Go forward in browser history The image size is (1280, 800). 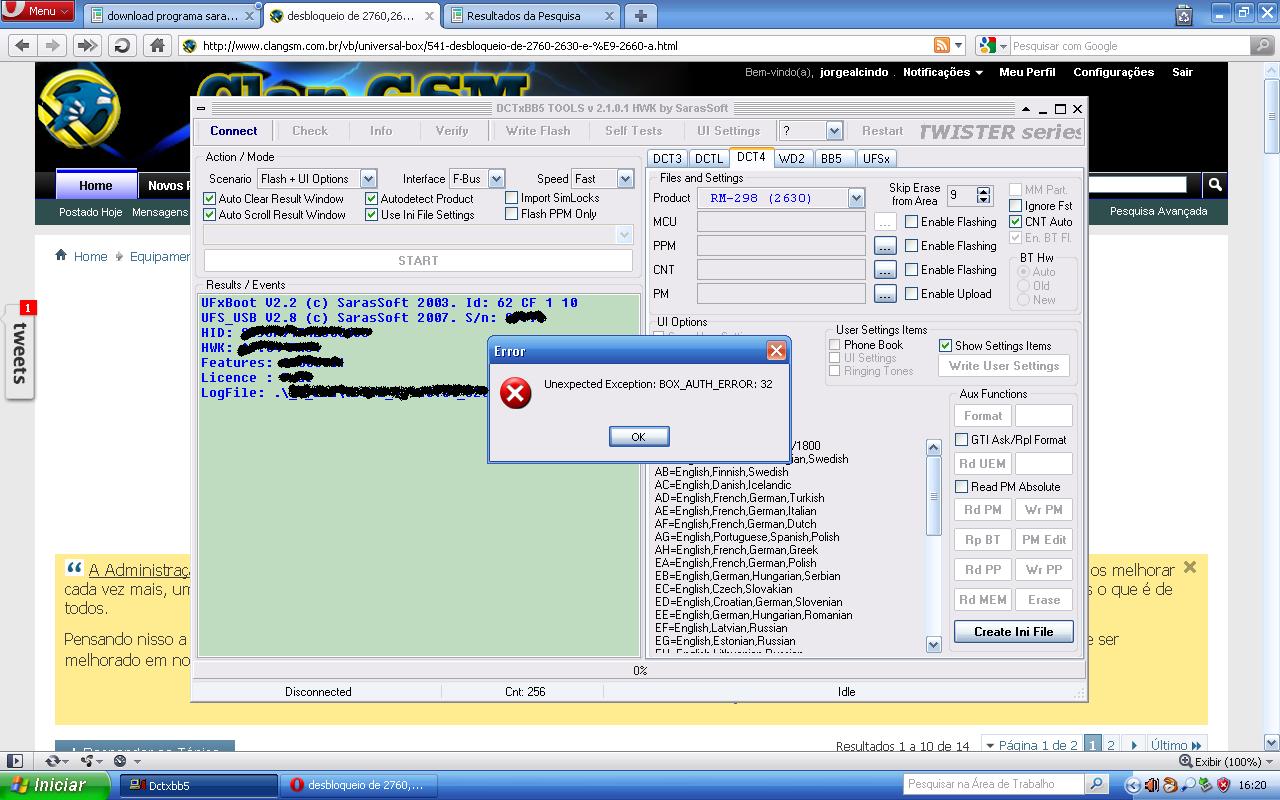[x=52, y=45]
